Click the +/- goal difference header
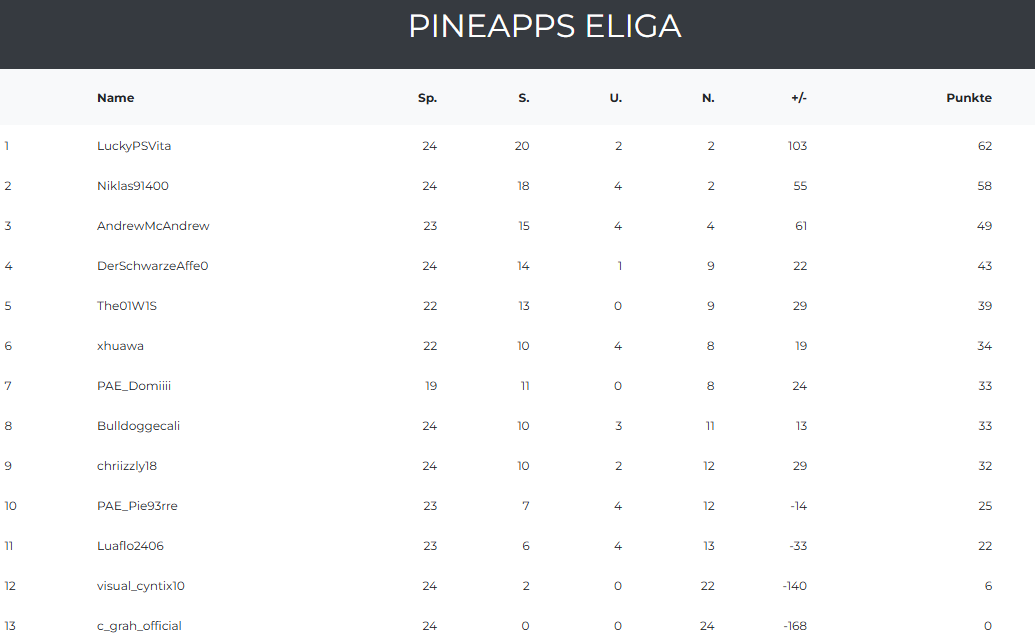This screenshot has width=1035, height=642. tap(798, 98)
